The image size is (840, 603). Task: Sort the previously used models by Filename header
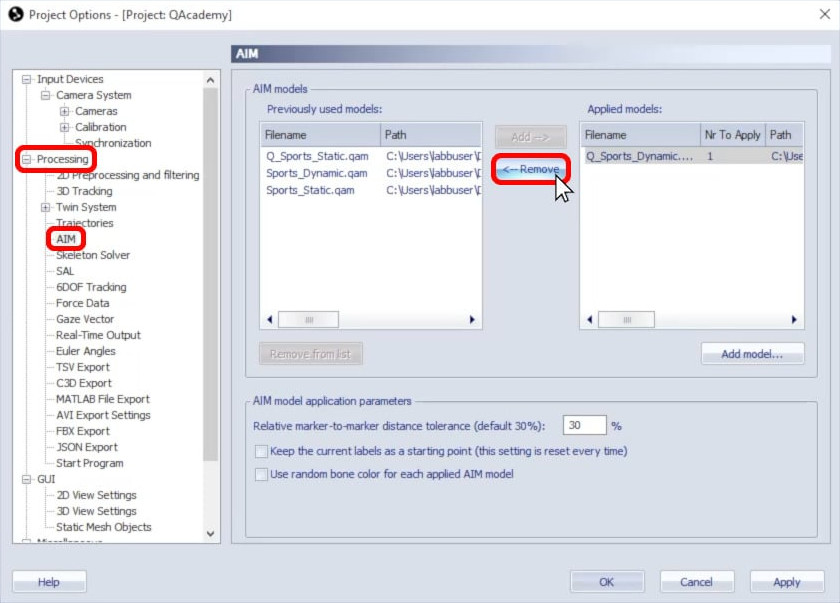coord(320,135)
